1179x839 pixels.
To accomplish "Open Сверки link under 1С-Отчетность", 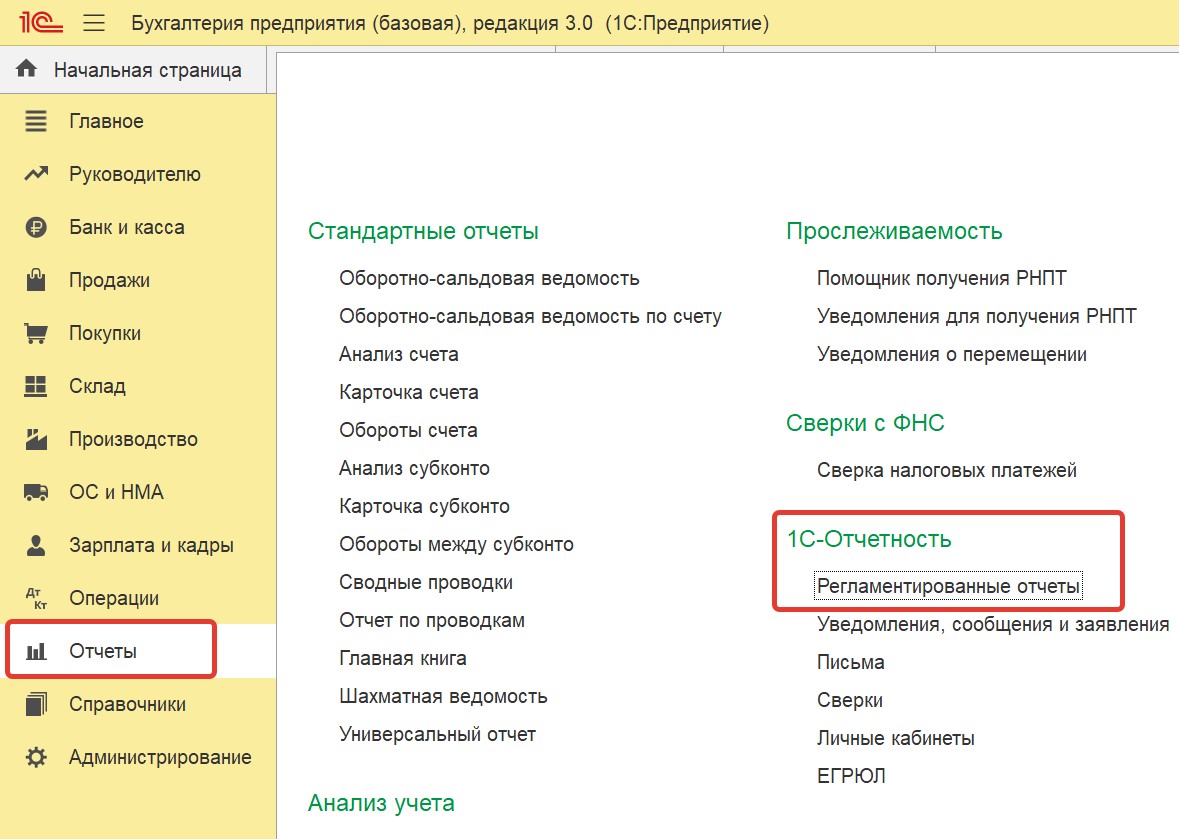I will point(850,701).
